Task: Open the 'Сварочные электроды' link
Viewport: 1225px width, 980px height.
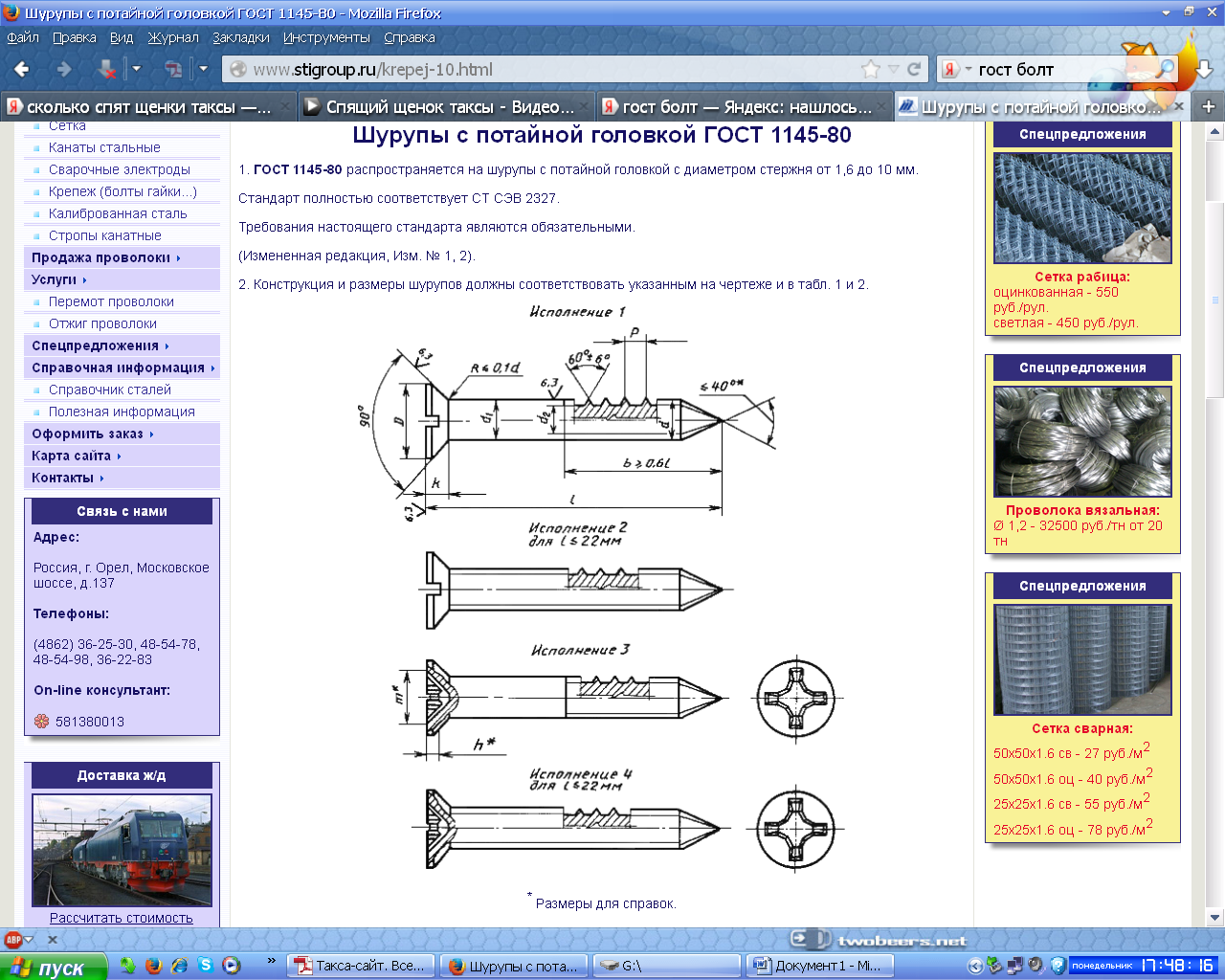Action: point(120,169)
